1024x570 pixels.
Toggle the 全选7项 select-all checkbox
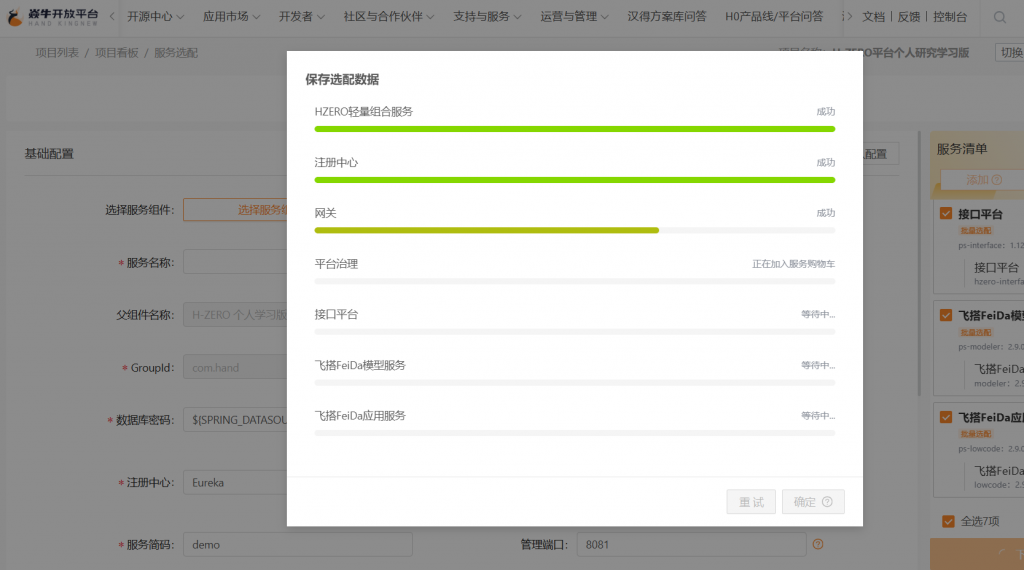coord(948,521)
